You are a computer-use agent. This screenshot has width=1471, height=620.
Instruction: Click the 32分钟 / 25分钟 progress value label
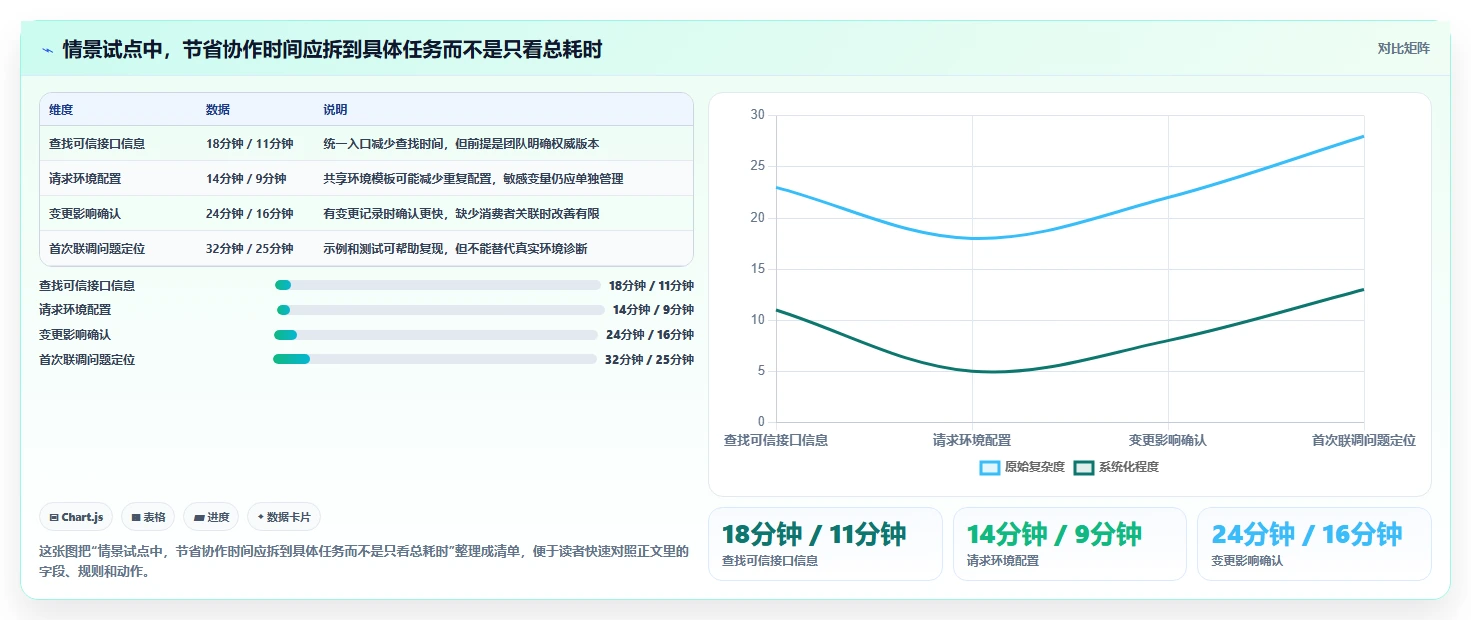pos(649,360)
